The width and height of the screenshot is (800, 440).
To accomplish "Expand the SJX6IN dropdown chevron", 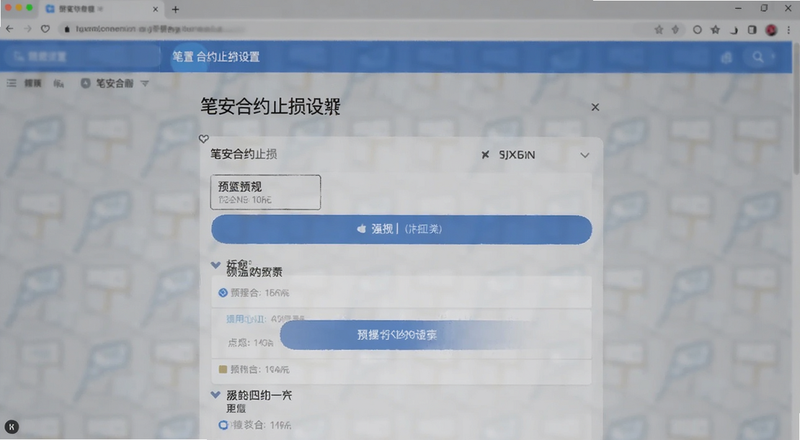I will click(585, 155).
